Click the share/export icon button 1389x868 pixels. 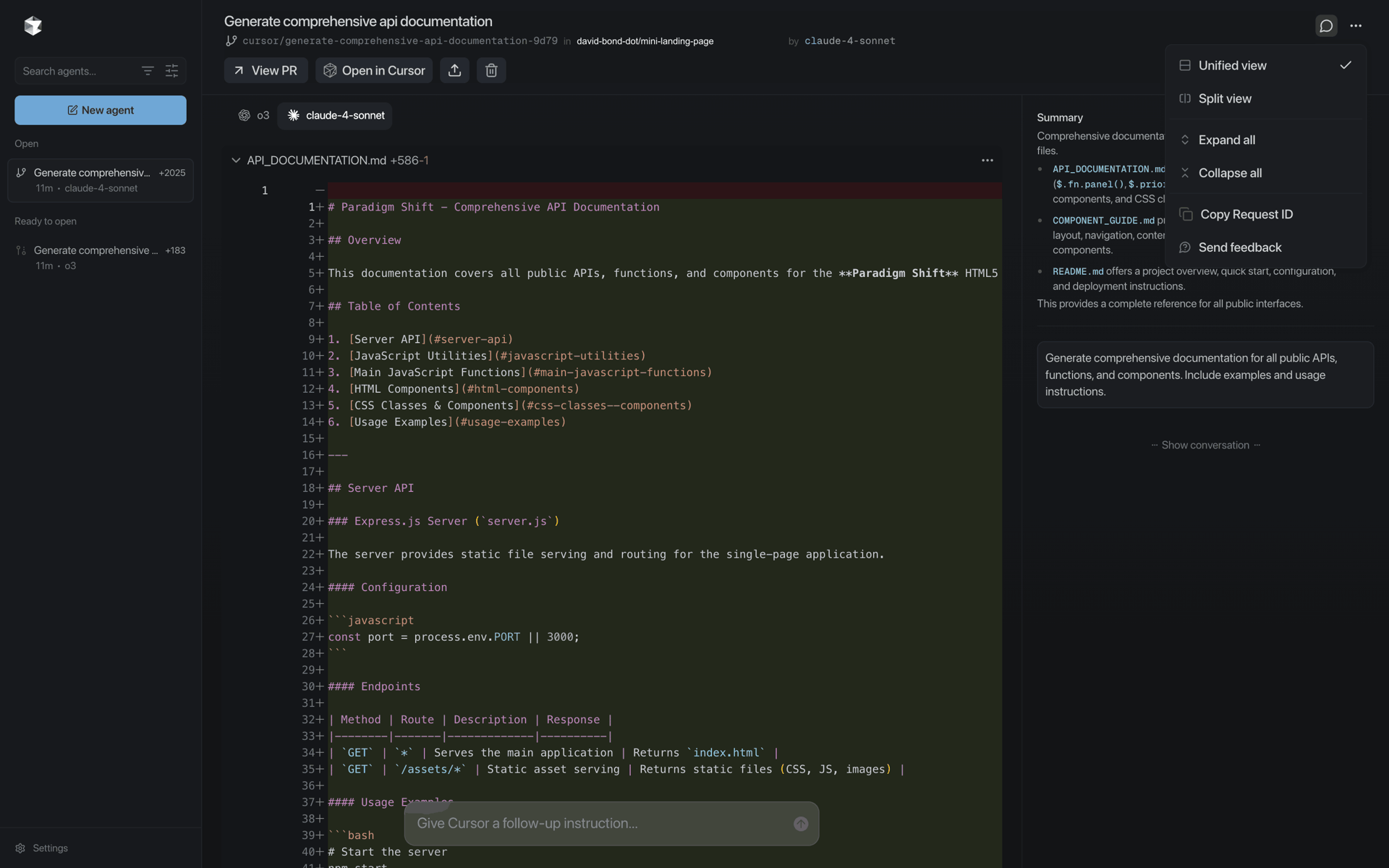point(454,70)
